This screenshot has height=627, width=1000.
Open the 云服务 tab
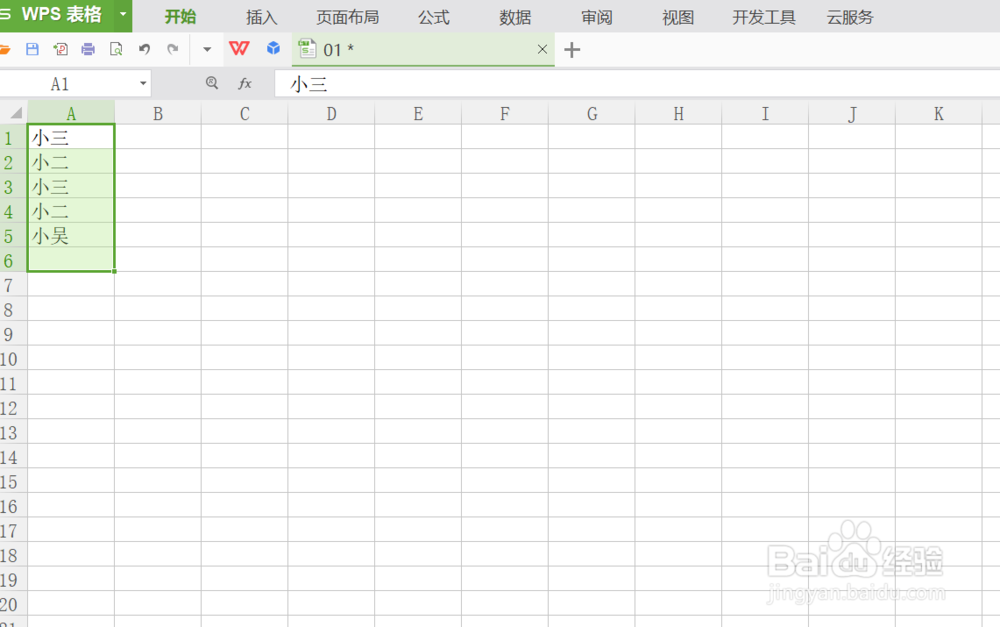click(850, 17)
